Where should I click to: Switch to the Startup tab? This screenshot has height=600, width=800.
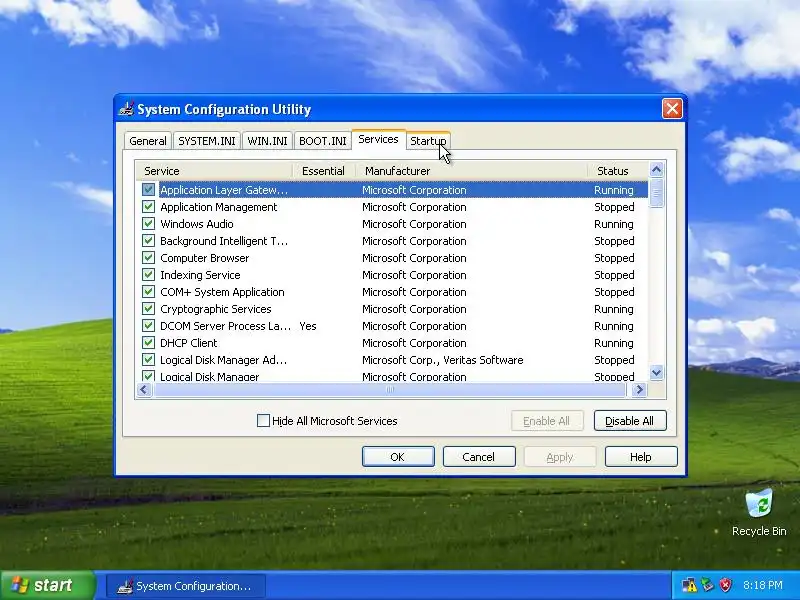pyautogui.click(x=428, y=141)
